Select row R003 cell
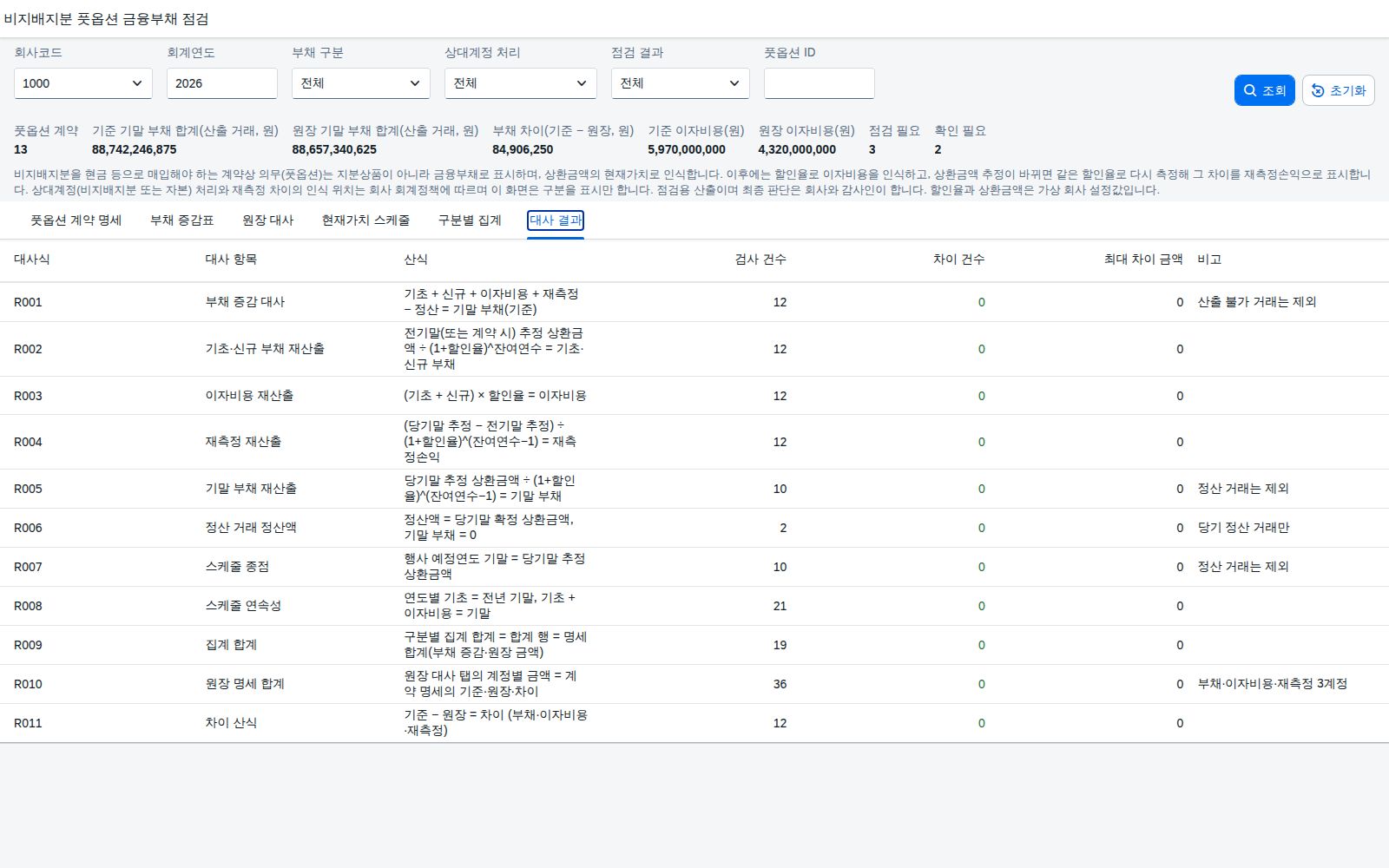 (28, 396)
